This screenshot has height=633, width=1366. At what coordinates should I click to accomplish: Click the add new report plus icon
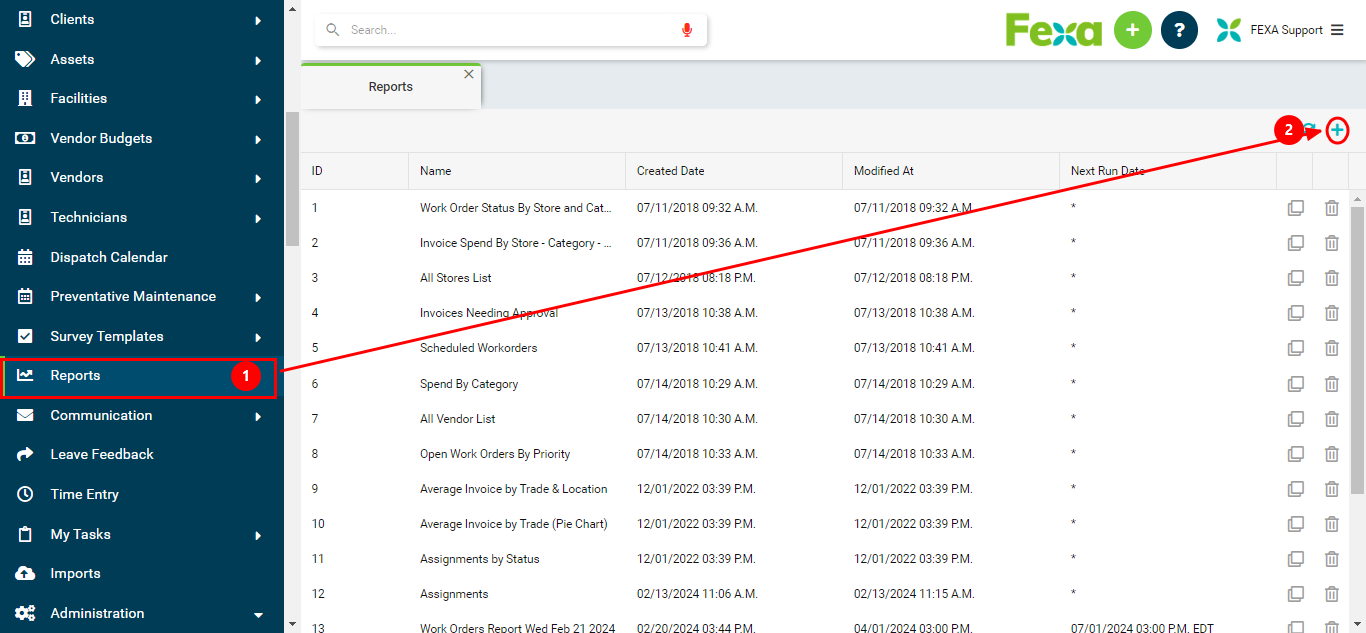pos(1337,130)
